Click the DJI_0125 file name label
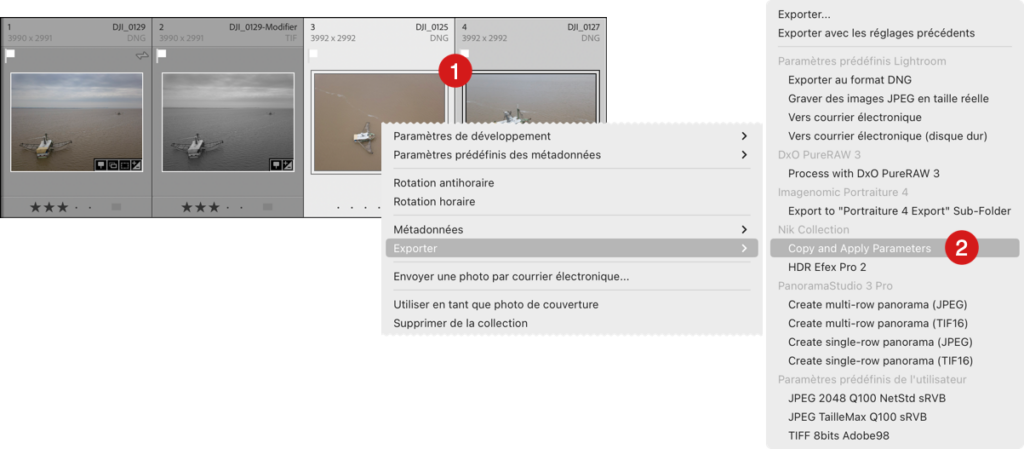 432,27
